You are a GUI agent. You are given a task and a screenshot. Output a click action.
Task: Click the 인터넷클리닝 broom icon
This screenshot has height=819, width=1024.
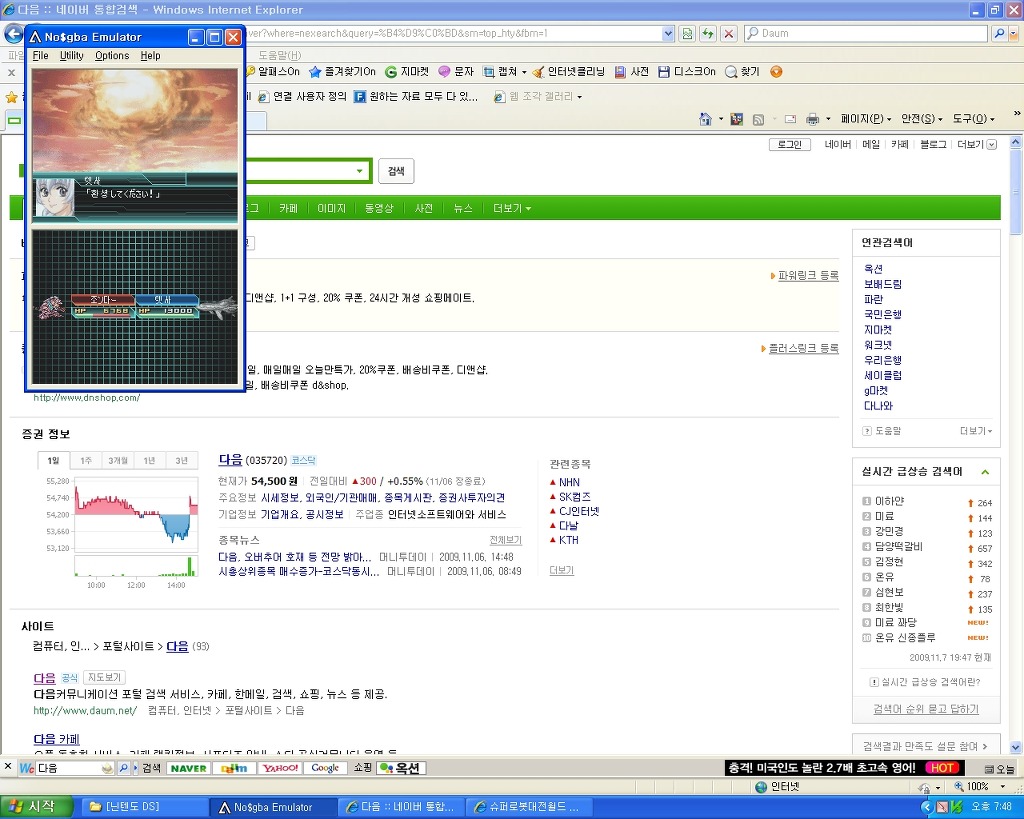coord(538,72)
